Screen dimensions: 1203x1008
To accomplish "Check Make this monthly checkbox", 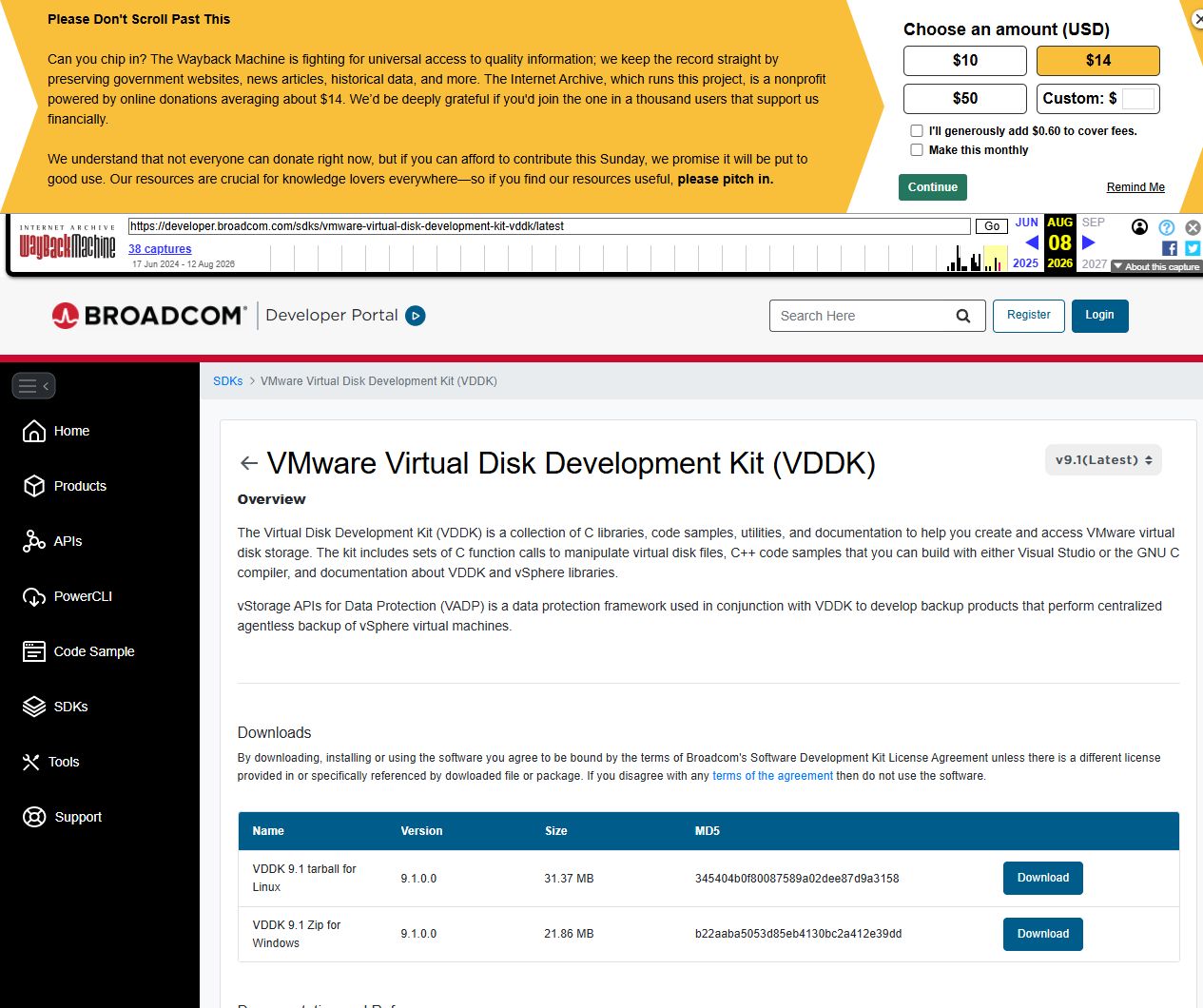I will click(x=917, y=150).
